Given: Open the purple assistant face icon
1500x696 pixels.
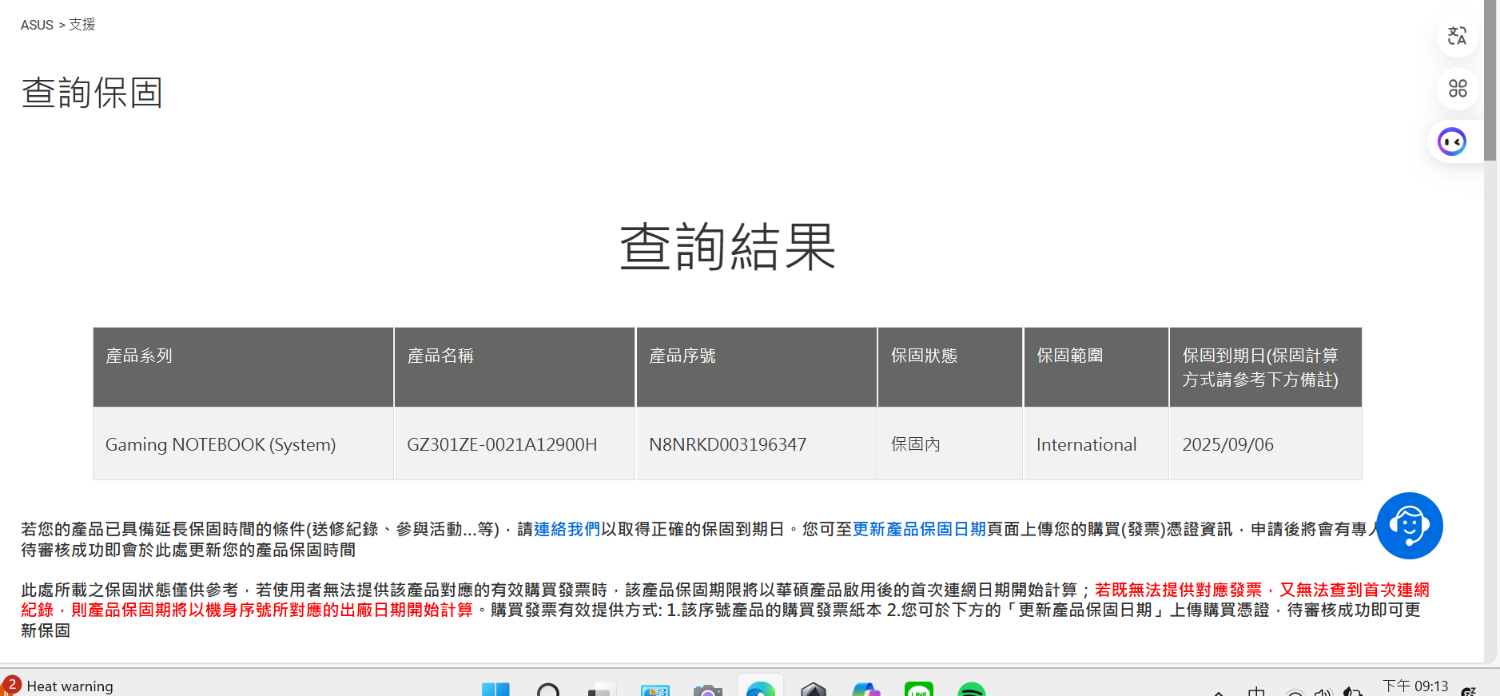Looking at the screenshot, I should pyautogui.click(x=1452, y=142).
